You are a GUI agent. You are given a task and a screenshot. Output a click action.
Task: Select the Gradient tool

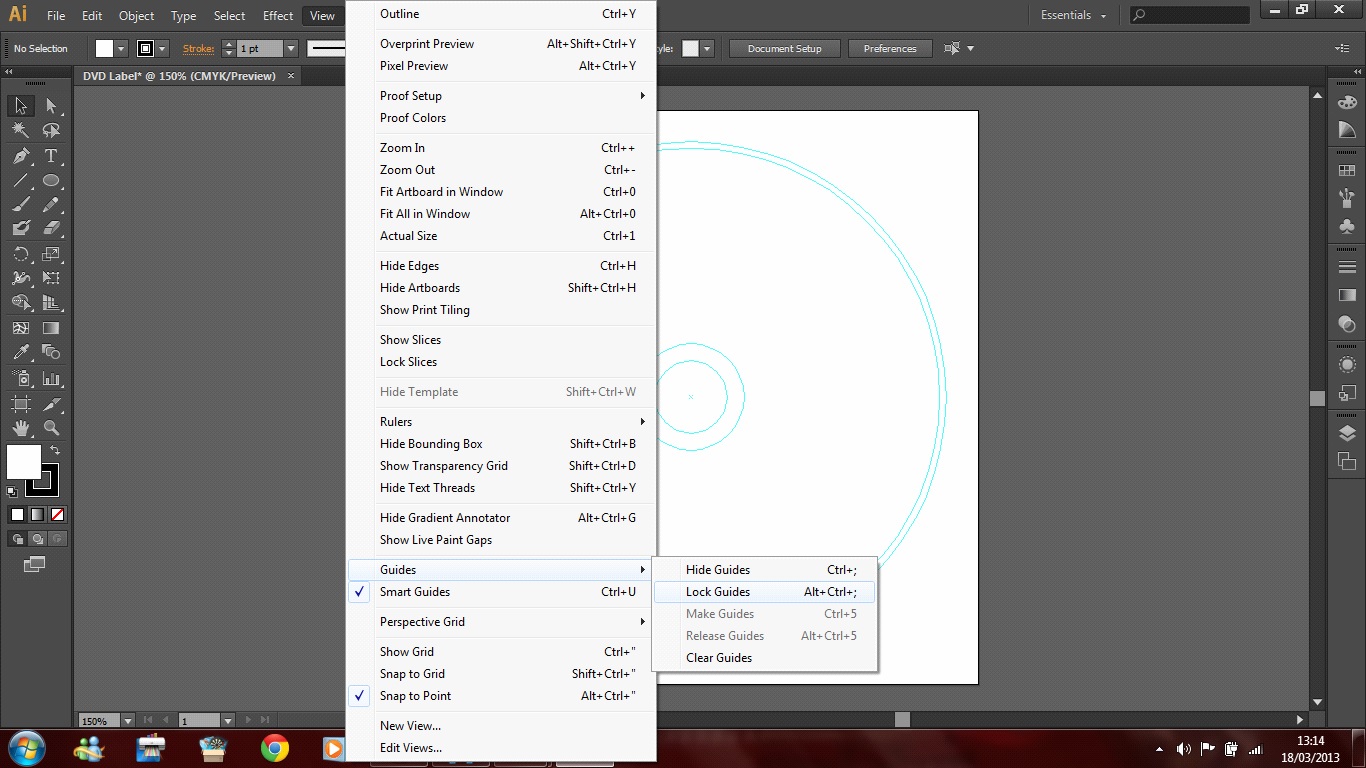[x=51, y=328]
